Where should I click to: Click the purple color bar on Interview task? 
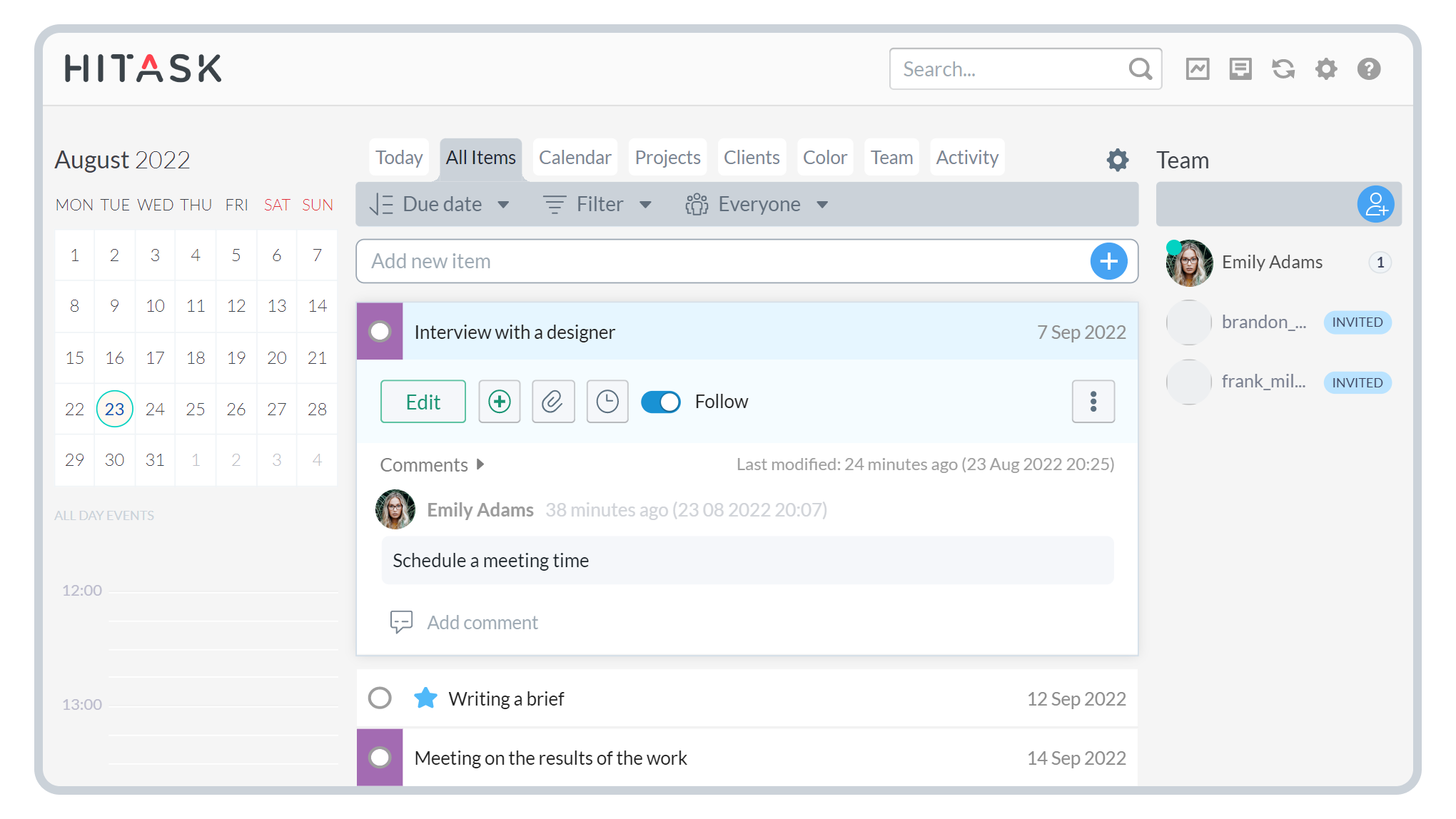pyautogui.click(x=380, y=331)
